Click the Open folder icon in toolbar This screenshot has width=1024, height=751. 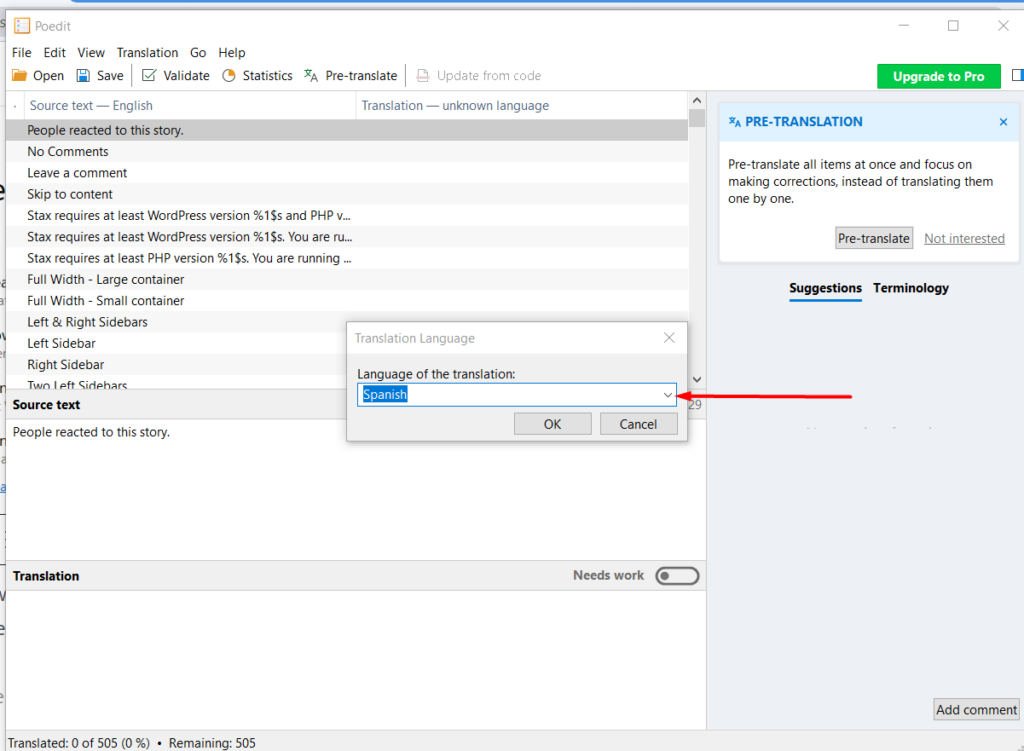pos(20,76)
